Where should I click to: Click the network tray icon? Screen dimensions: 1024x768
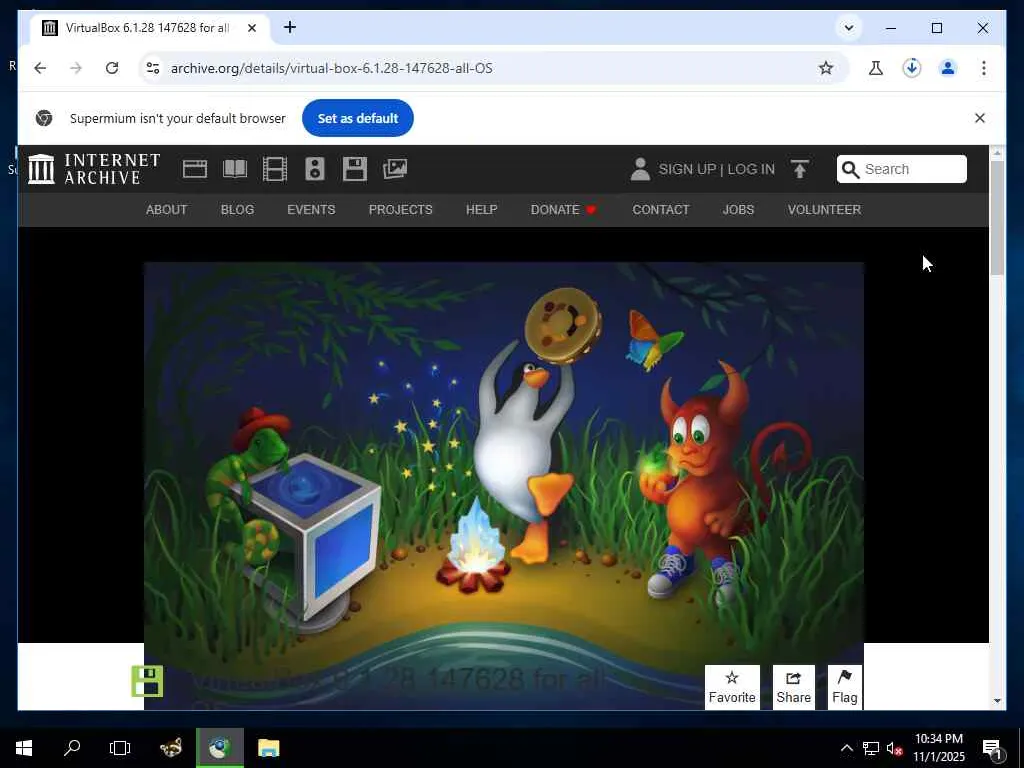pos(871,748)
